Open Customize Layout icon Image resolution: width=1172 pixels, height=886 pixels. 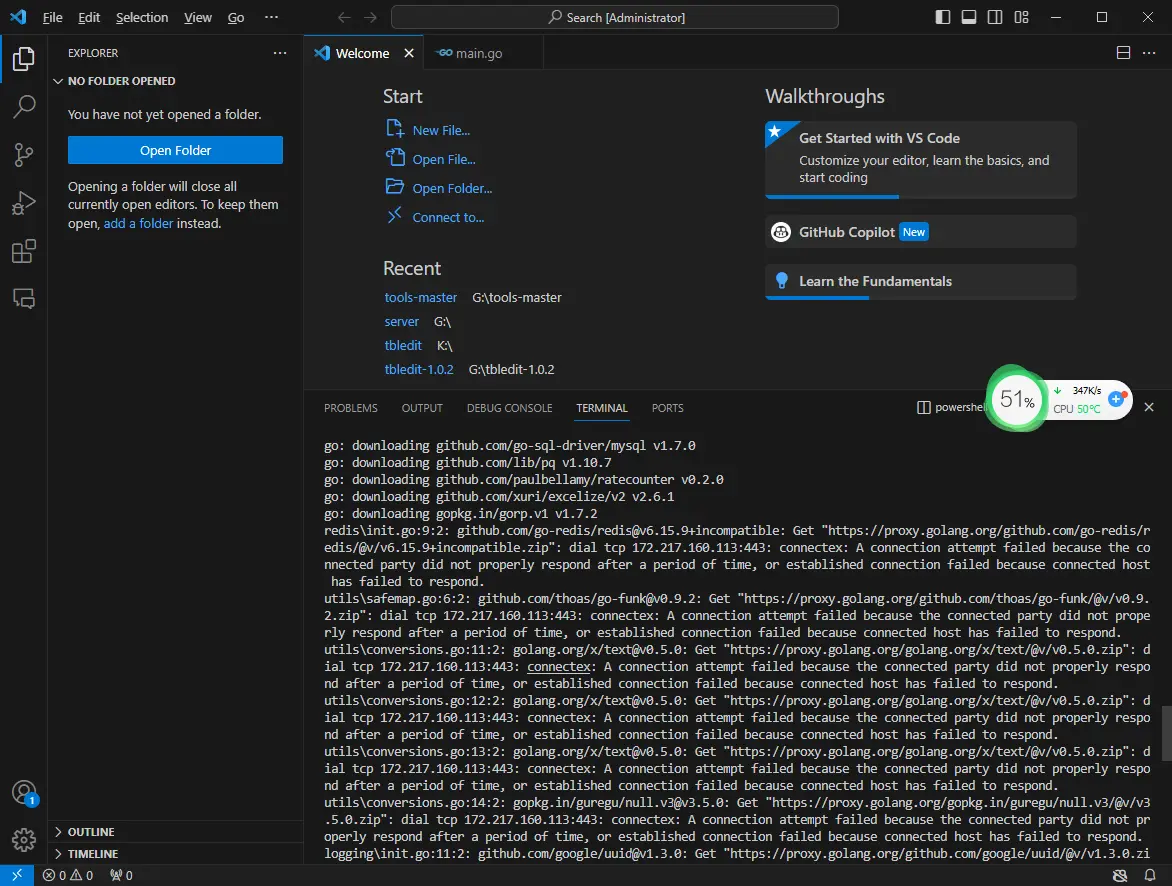pos(1021,17)
